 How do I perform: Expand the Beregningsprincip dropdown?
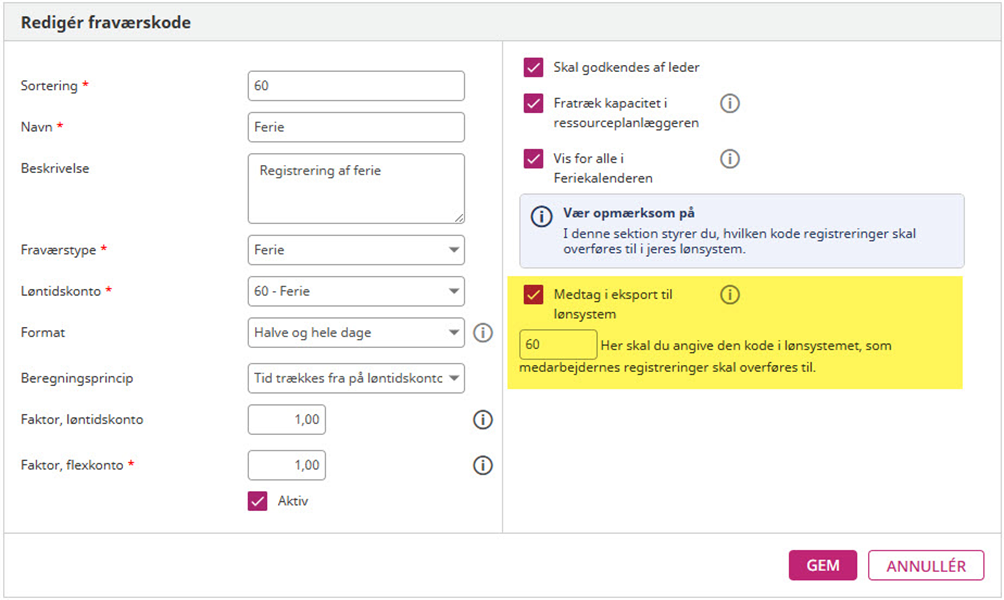coord(355,378)
